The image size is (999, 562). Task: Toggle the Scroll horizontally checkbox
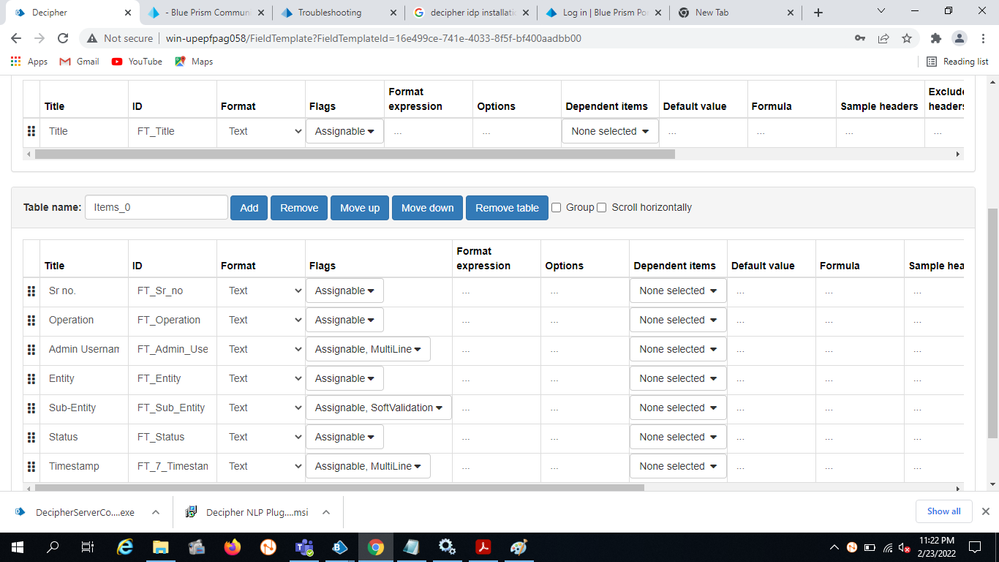pos(601,208)
